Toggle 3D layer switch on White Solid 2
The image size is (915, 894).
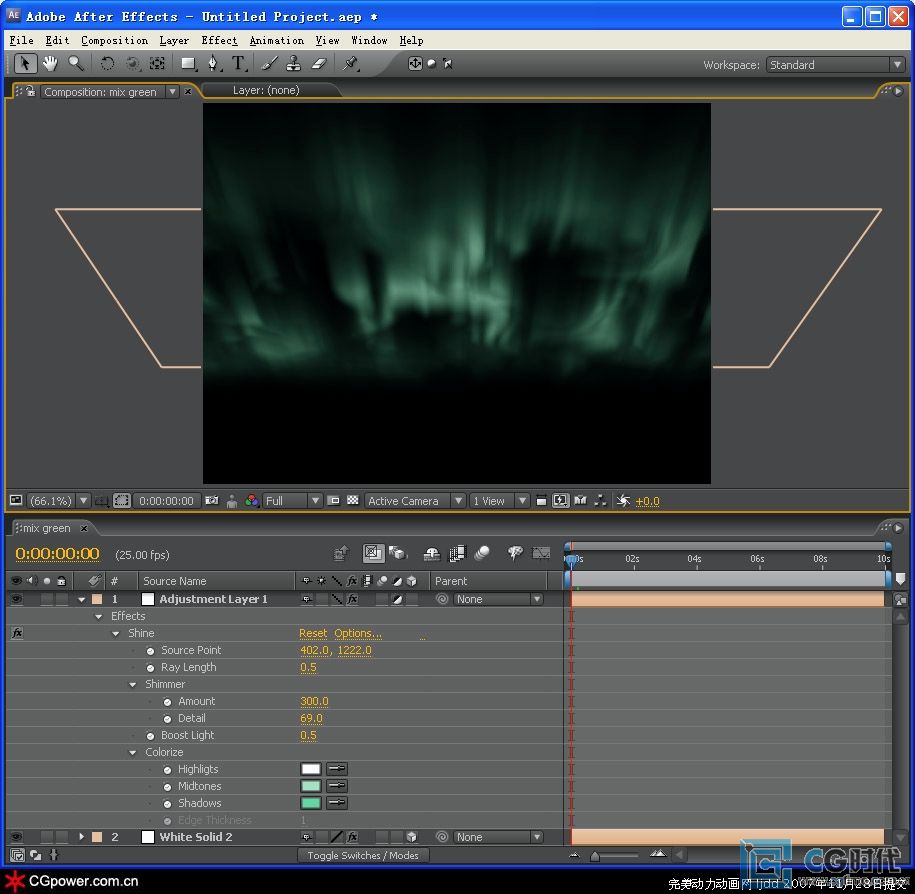[412, 837]
